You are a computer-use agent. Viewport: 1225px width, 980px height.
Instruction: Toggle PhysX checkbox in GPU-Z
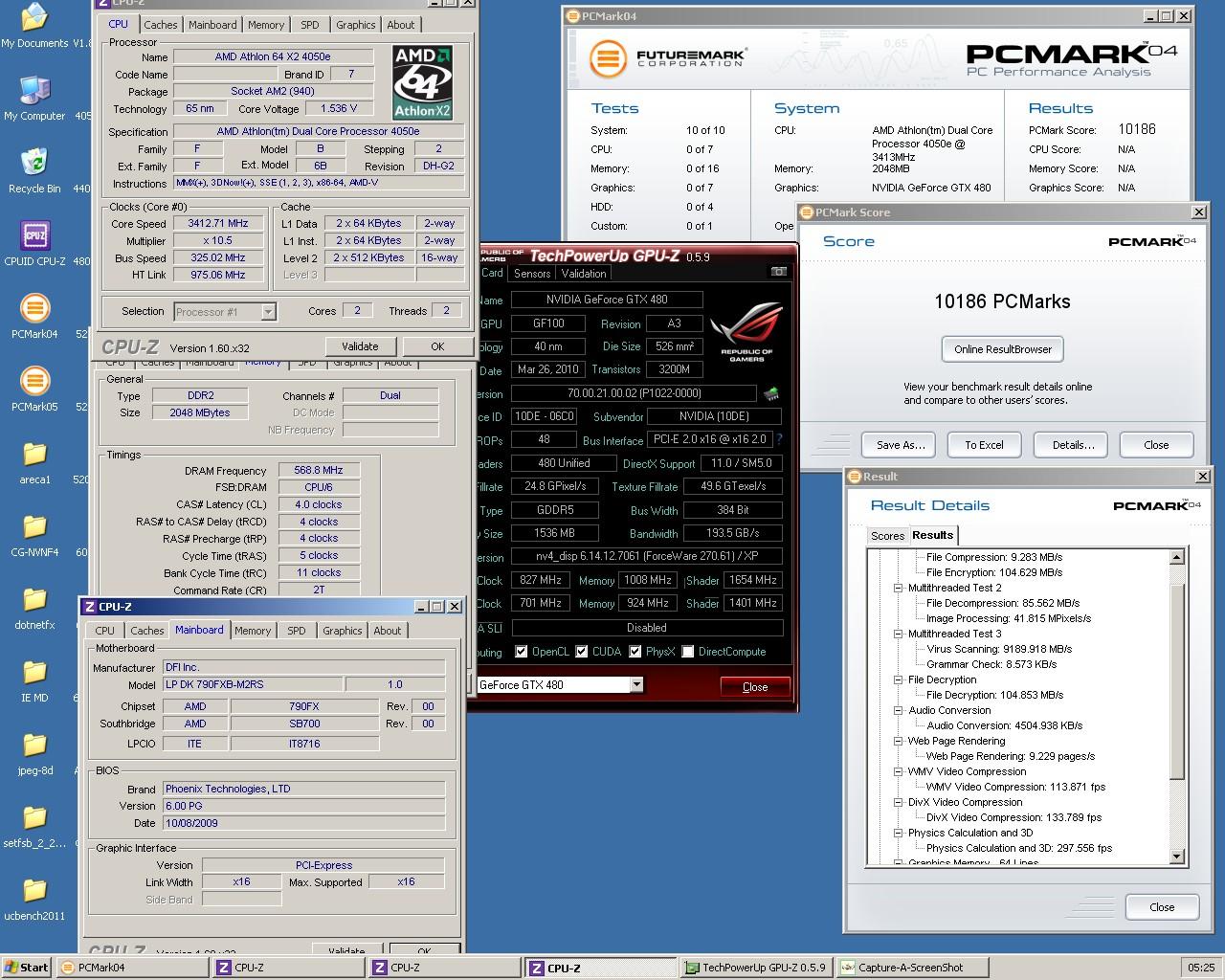coord(635,652)
